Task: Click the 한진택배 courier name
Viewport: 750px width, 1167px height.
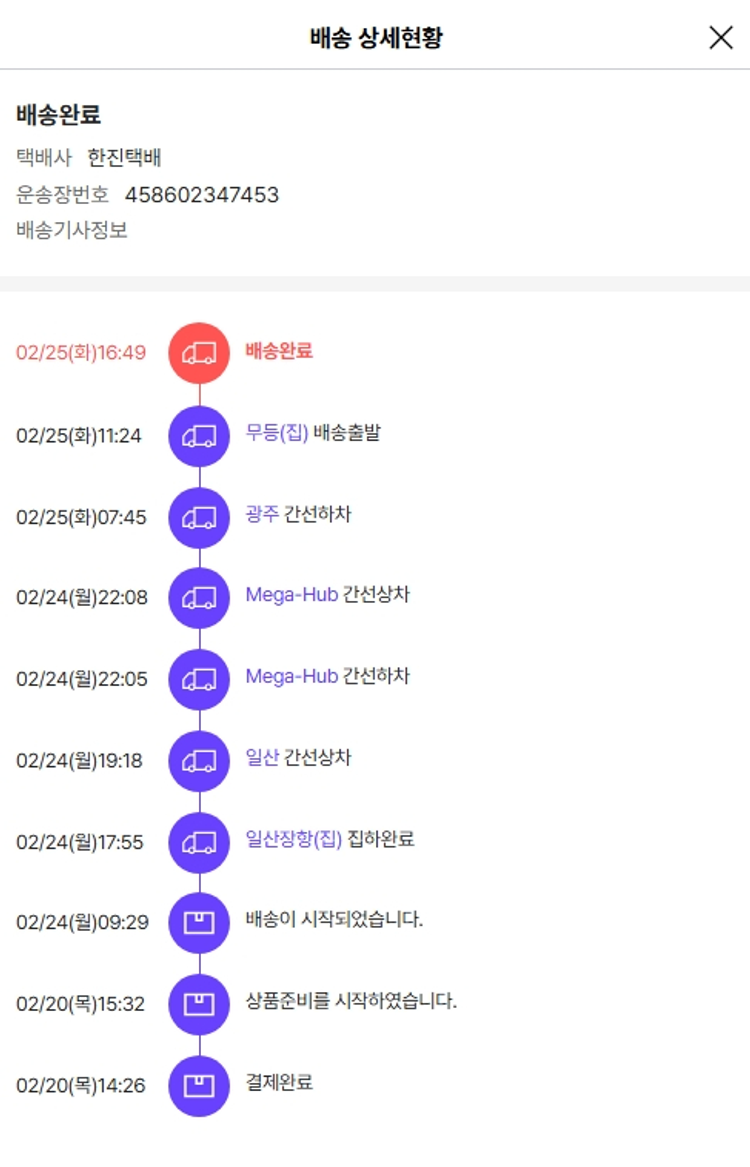Action: [x=124, y=158]
